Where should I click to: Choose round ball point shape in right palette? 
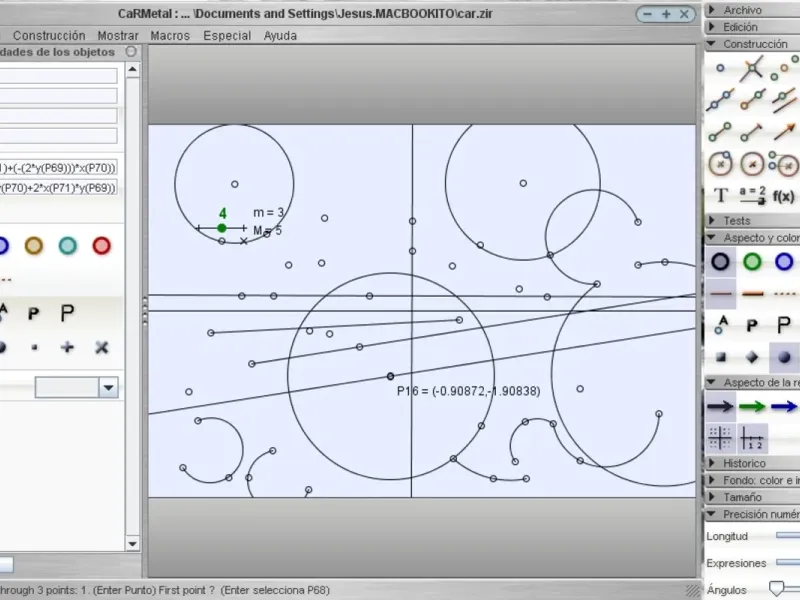(x=784, y=357)
